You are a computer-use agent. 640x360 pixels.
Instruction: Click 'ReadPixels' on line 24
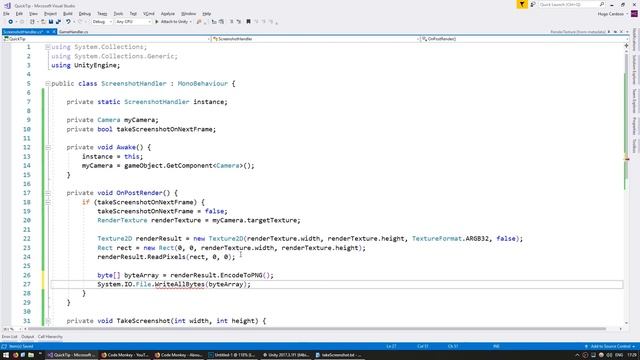click(167, 257)
